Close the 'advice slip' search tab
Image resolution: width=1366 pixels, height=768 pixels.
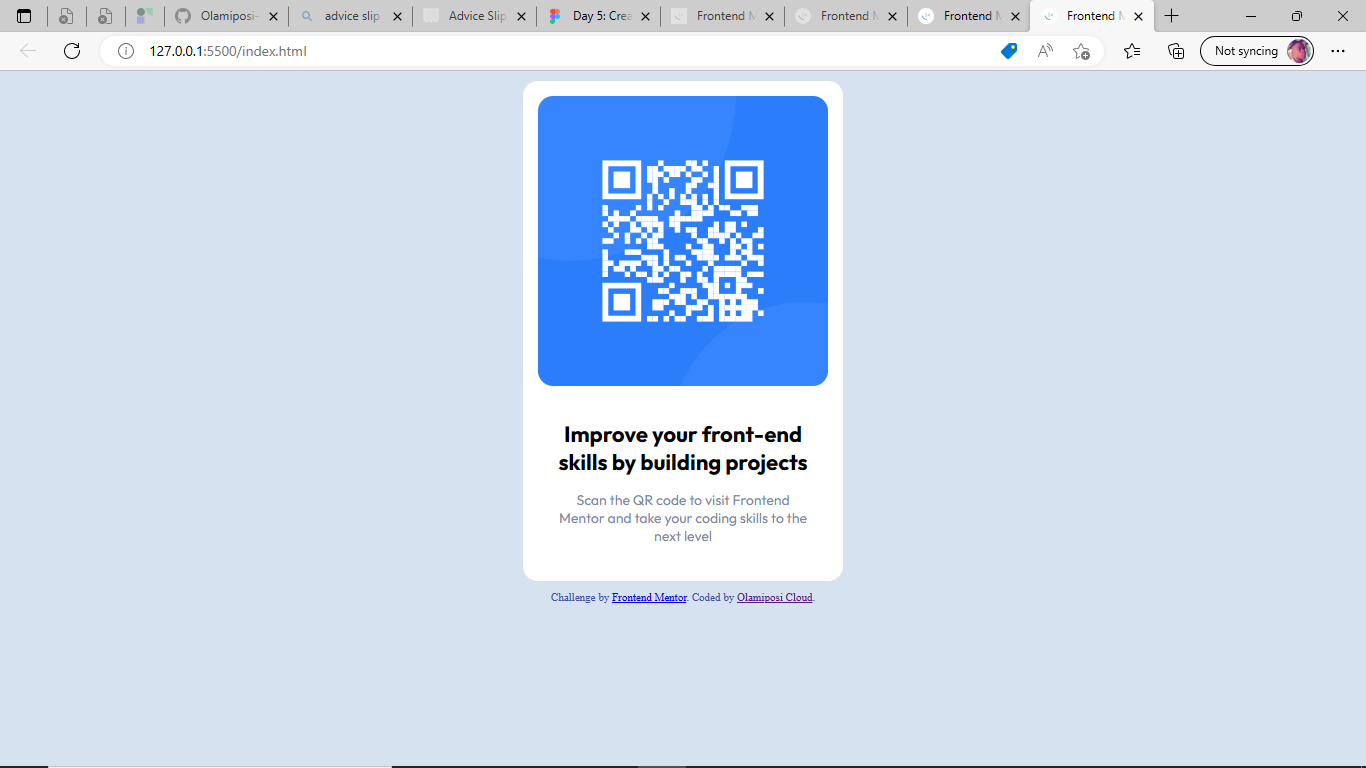pos(397,17)
